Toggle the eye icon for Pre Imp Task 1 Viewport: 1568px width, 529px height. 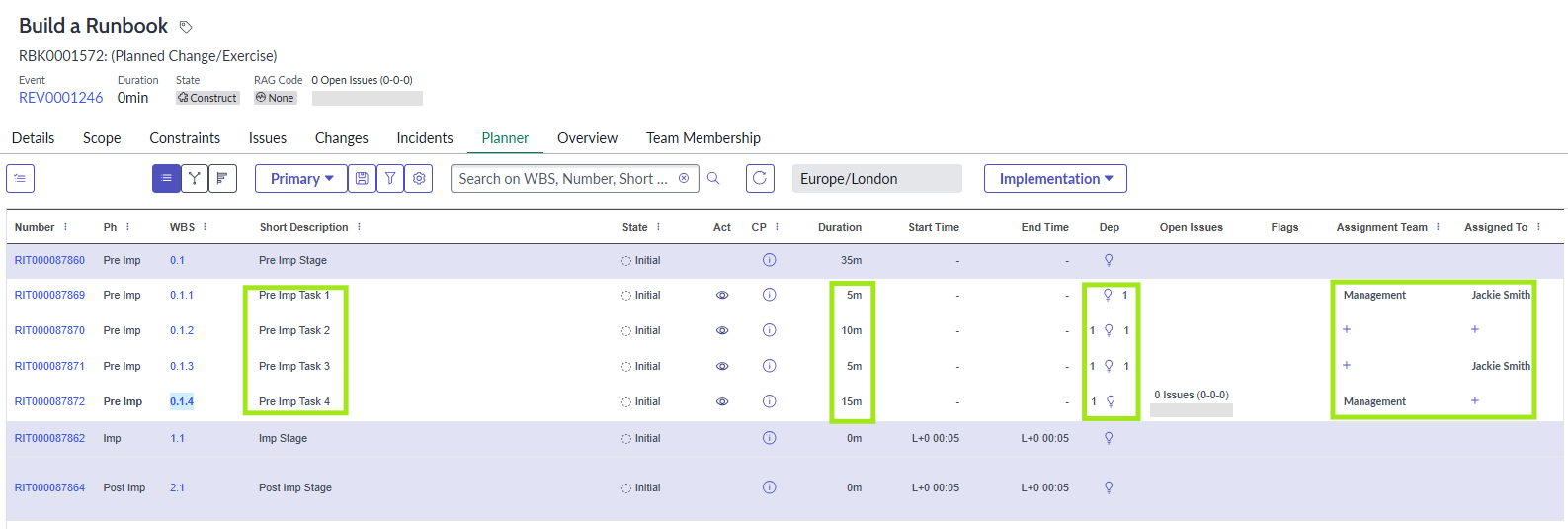pos(722,296)
